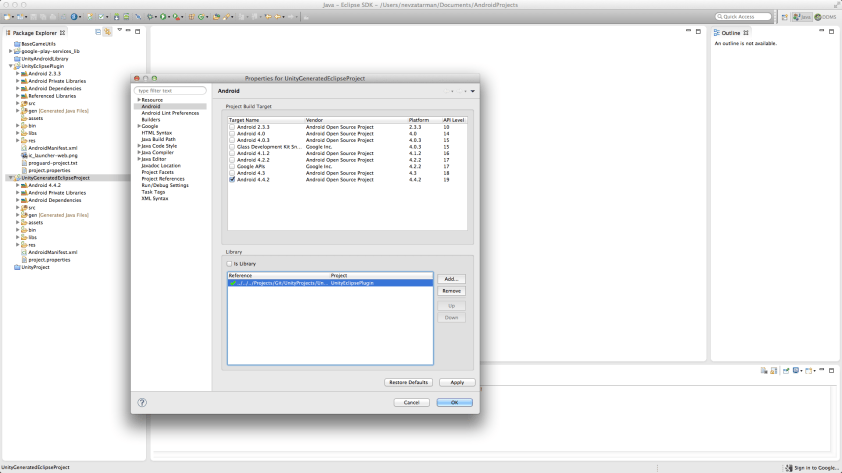
Task: Open the Package Explorer view menu triangle
Action: point(119,31)
